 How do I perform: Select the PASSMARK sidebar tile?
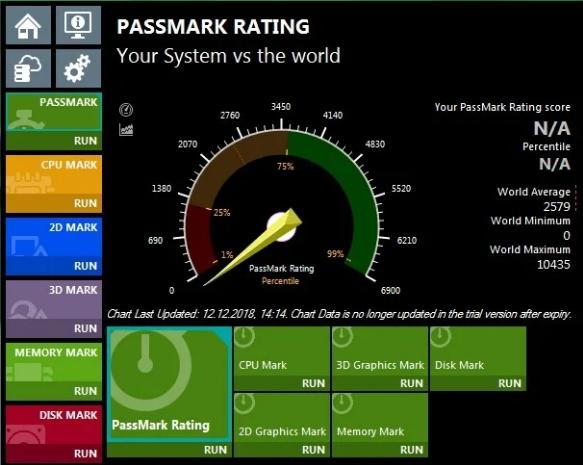tap(54, 113)
